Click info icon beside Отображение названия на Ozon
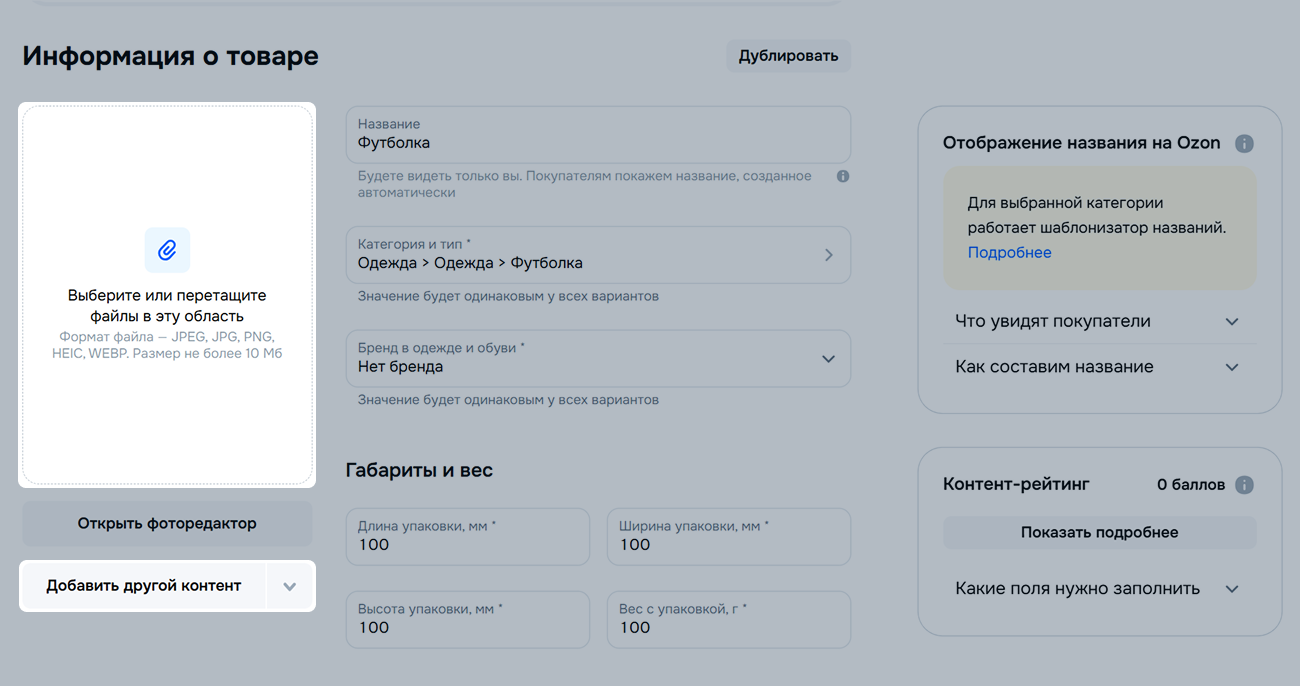The width and height of the screenshot is (1300, 686). pyautogui.click(x=1244, y=143)
